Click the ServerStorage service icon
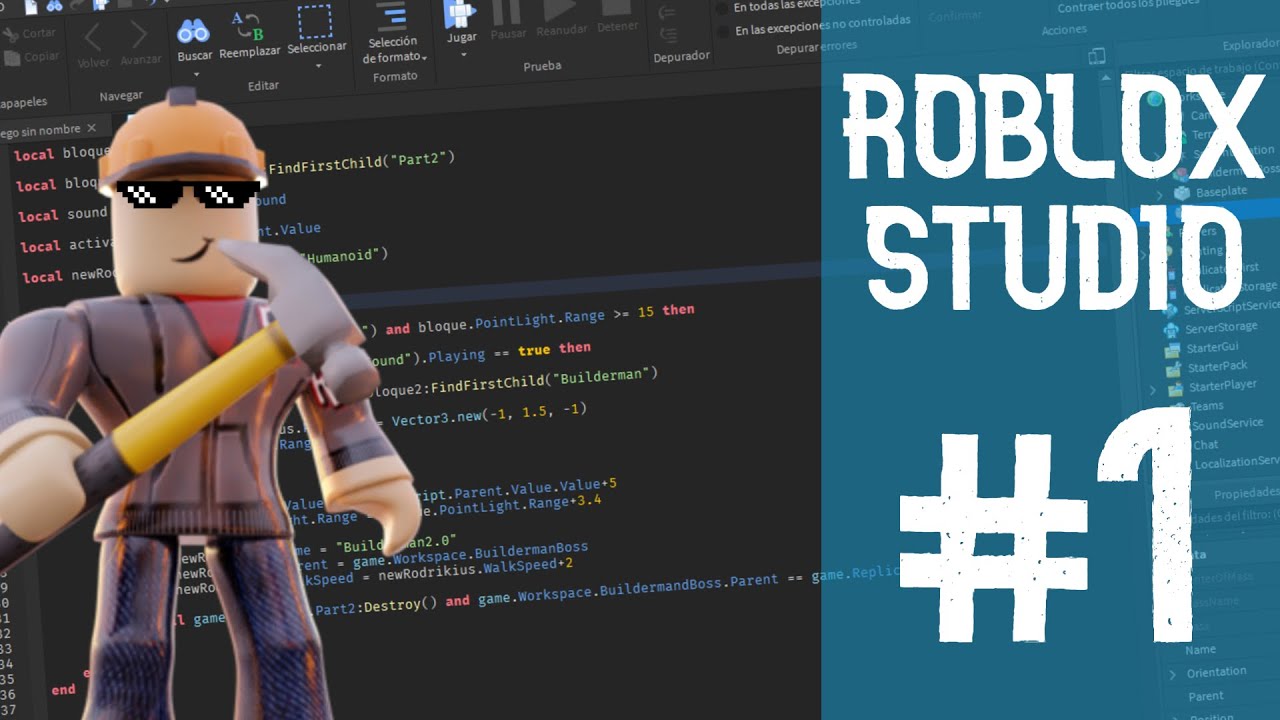Screen dimensions: 1280x720 coord(1171,330)
